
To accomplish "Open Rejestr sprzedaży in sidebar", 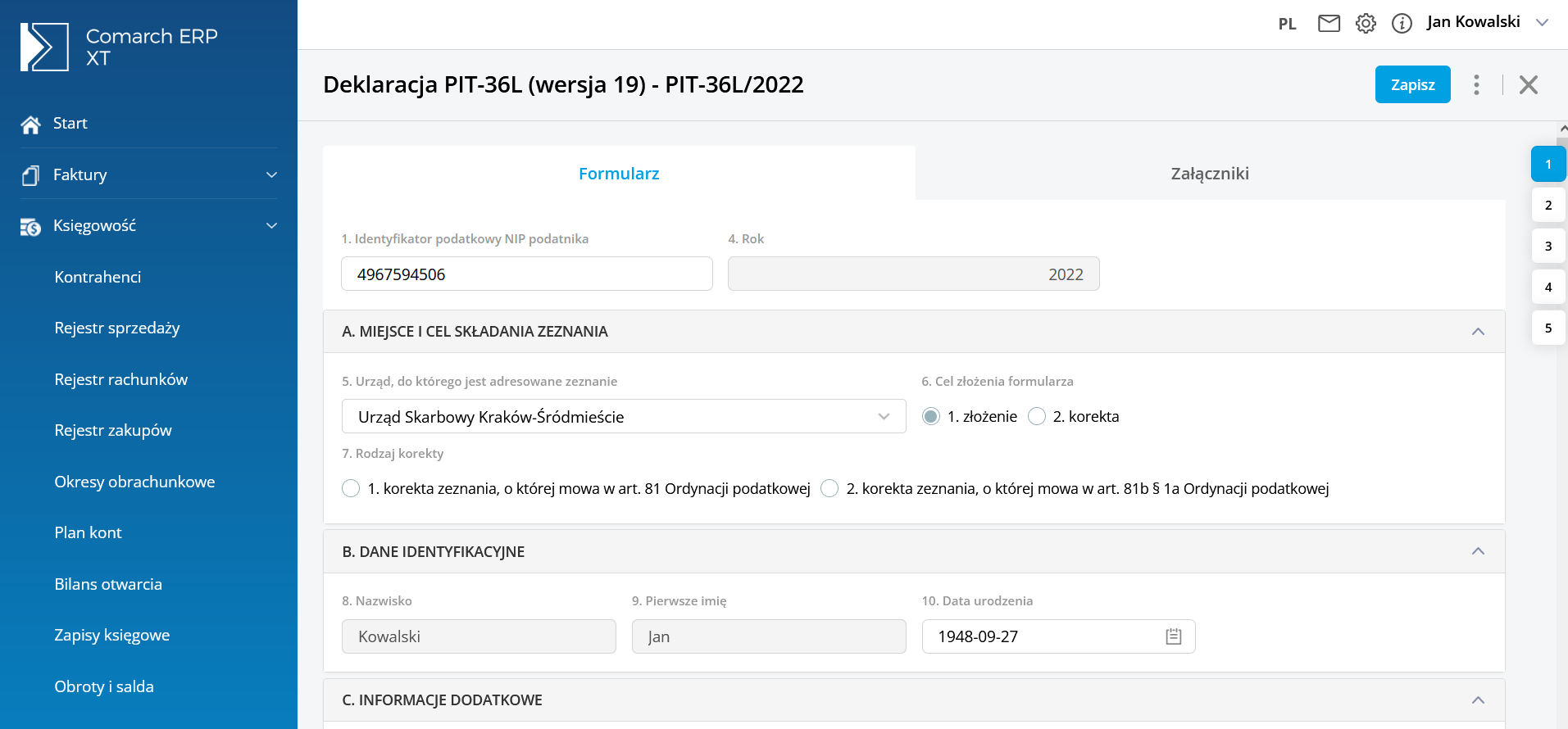I will 117,328.
